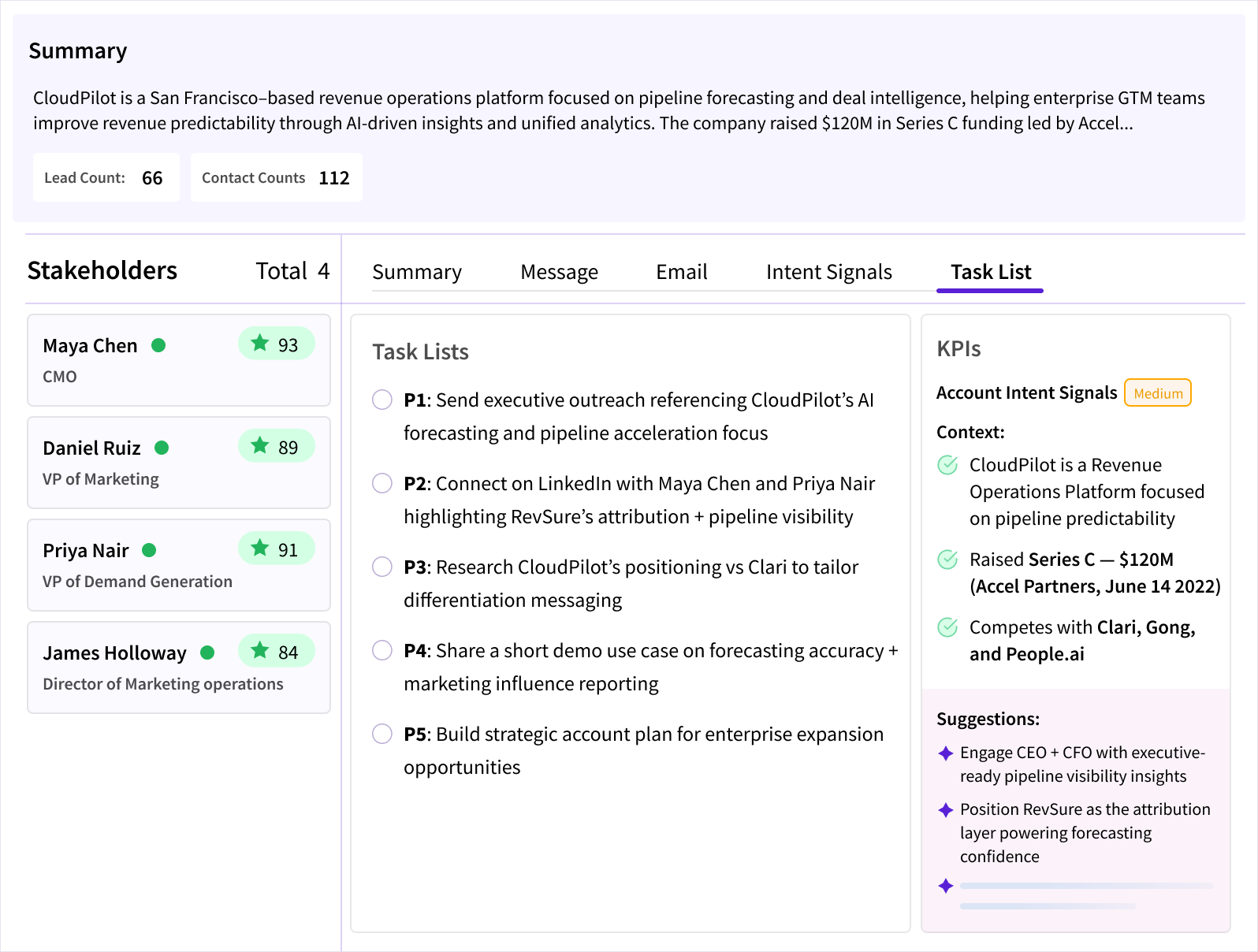Click the star icon on Maya Chen's score
The height and width of the screenshot is (952, 1258).
pos(259,343)
